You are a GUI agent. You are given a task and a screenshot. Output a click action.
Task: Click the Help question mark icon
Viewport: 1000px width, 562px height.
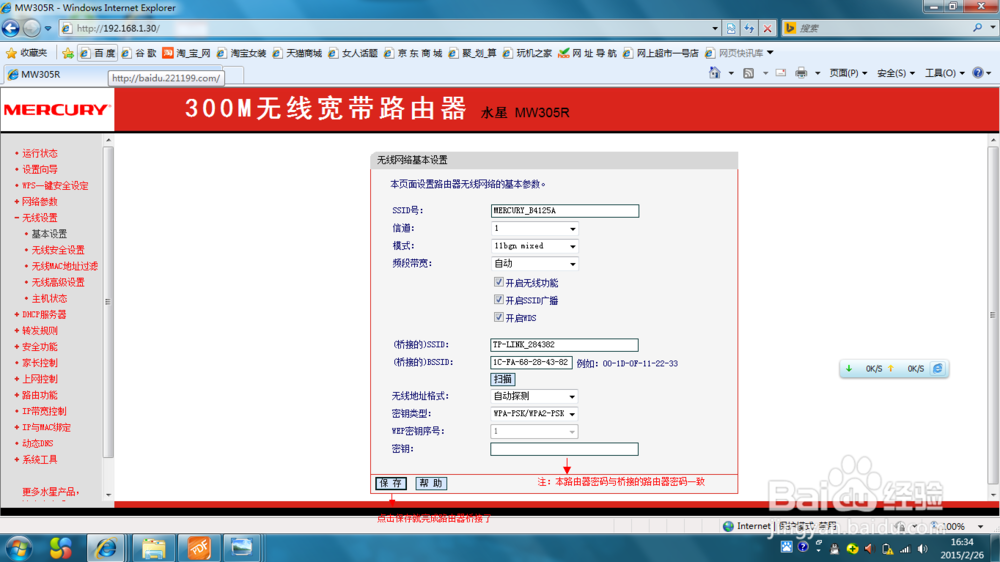pyautogui.click(x=978, y=73)
